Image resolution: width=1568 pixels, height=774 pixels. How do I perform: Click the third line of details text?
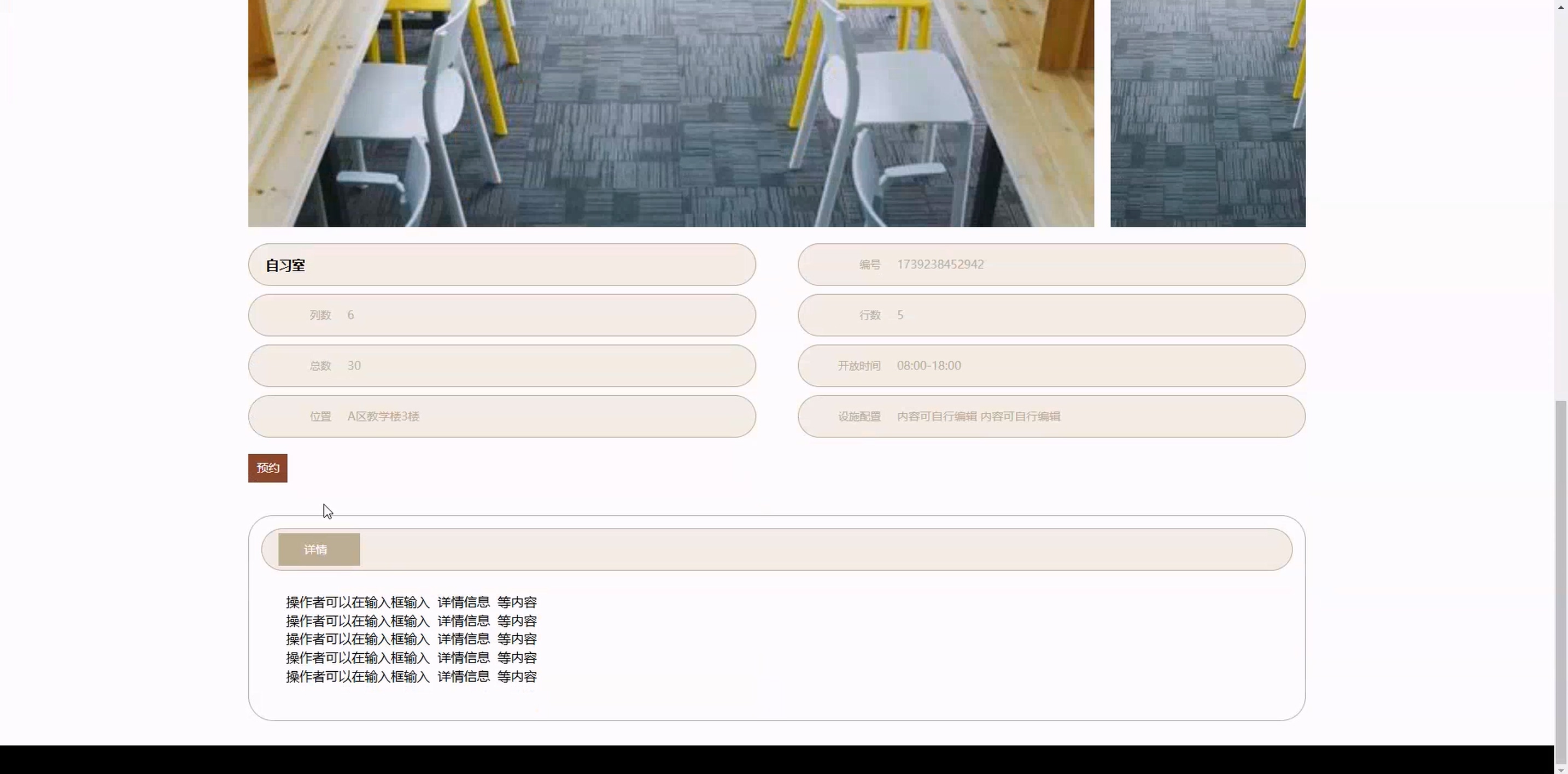tap(411, 640)
